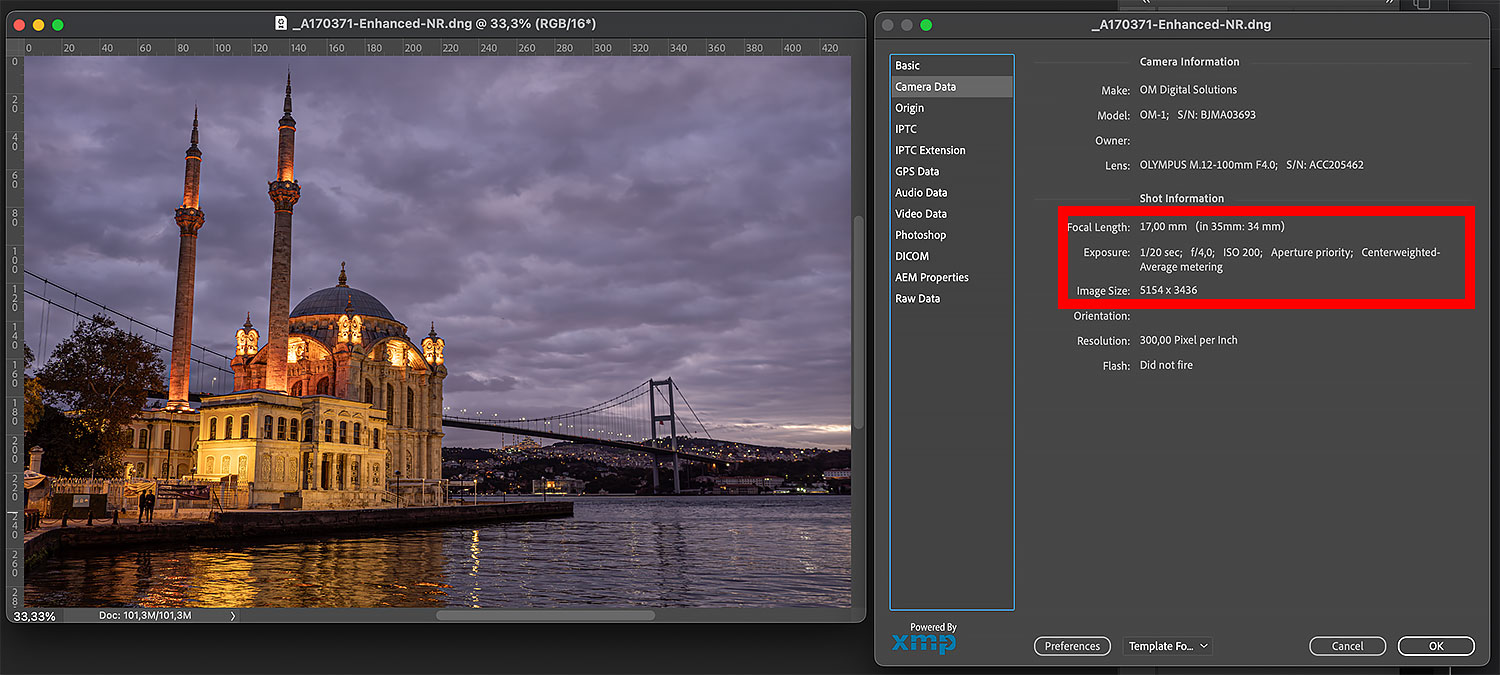Switch to Video Data section

click(921, 214)
